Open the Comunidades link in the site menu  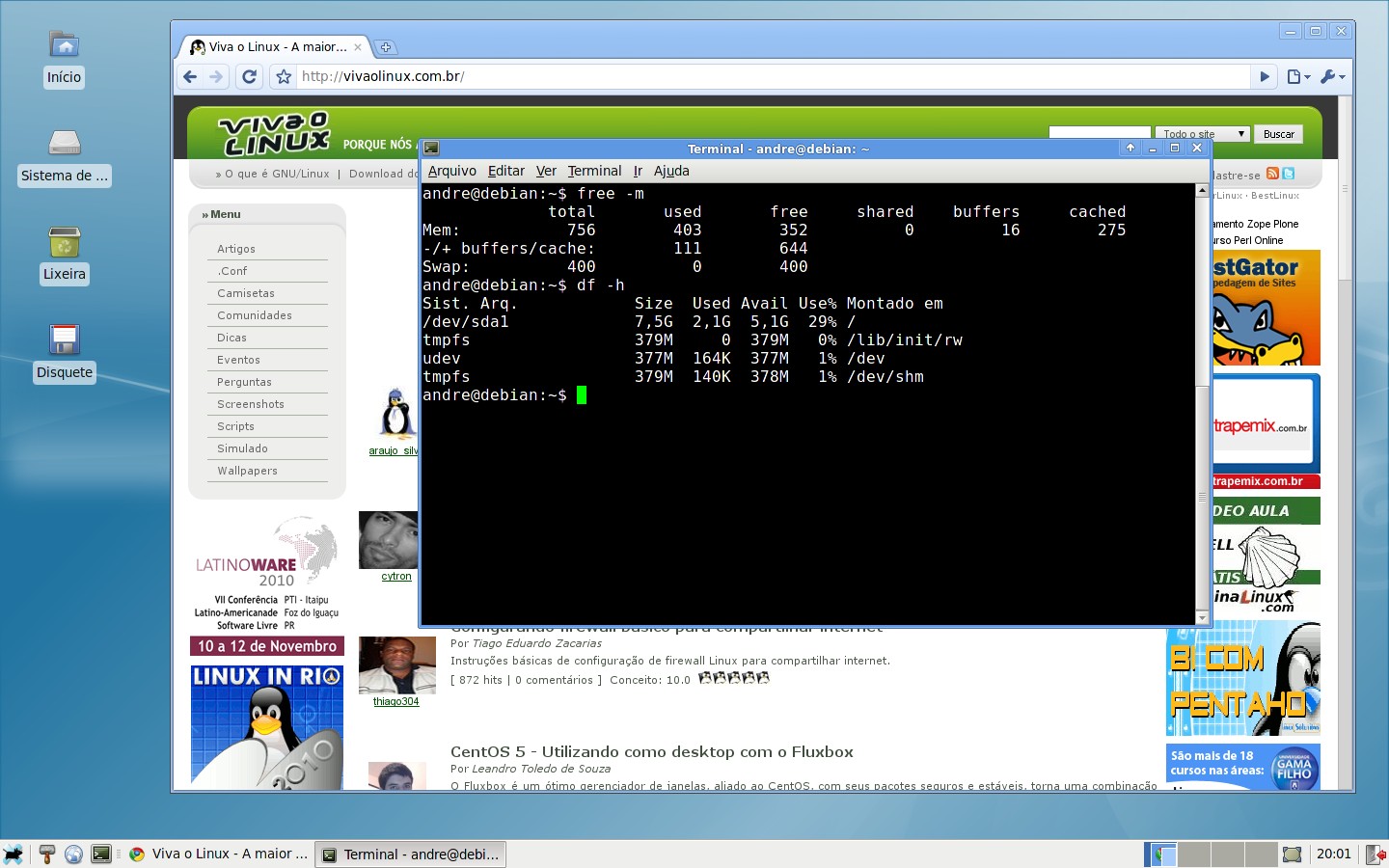(x=255, y=315)
